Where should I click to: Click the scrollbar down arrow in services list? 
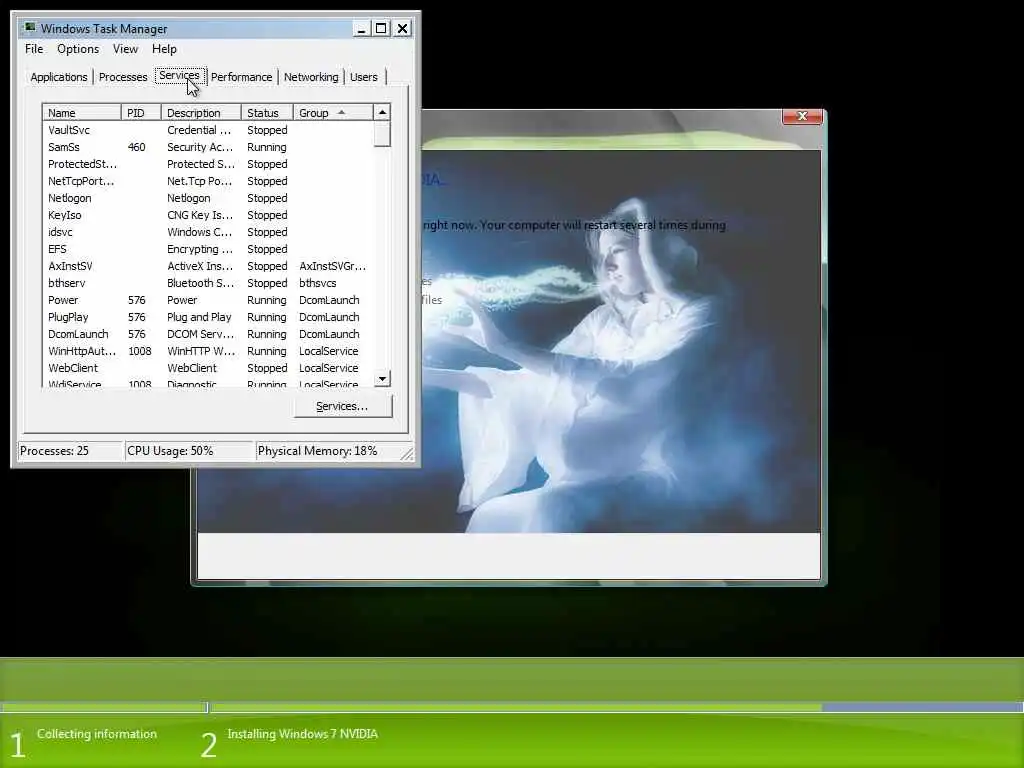pyautogui.click(x=382, y=379)
